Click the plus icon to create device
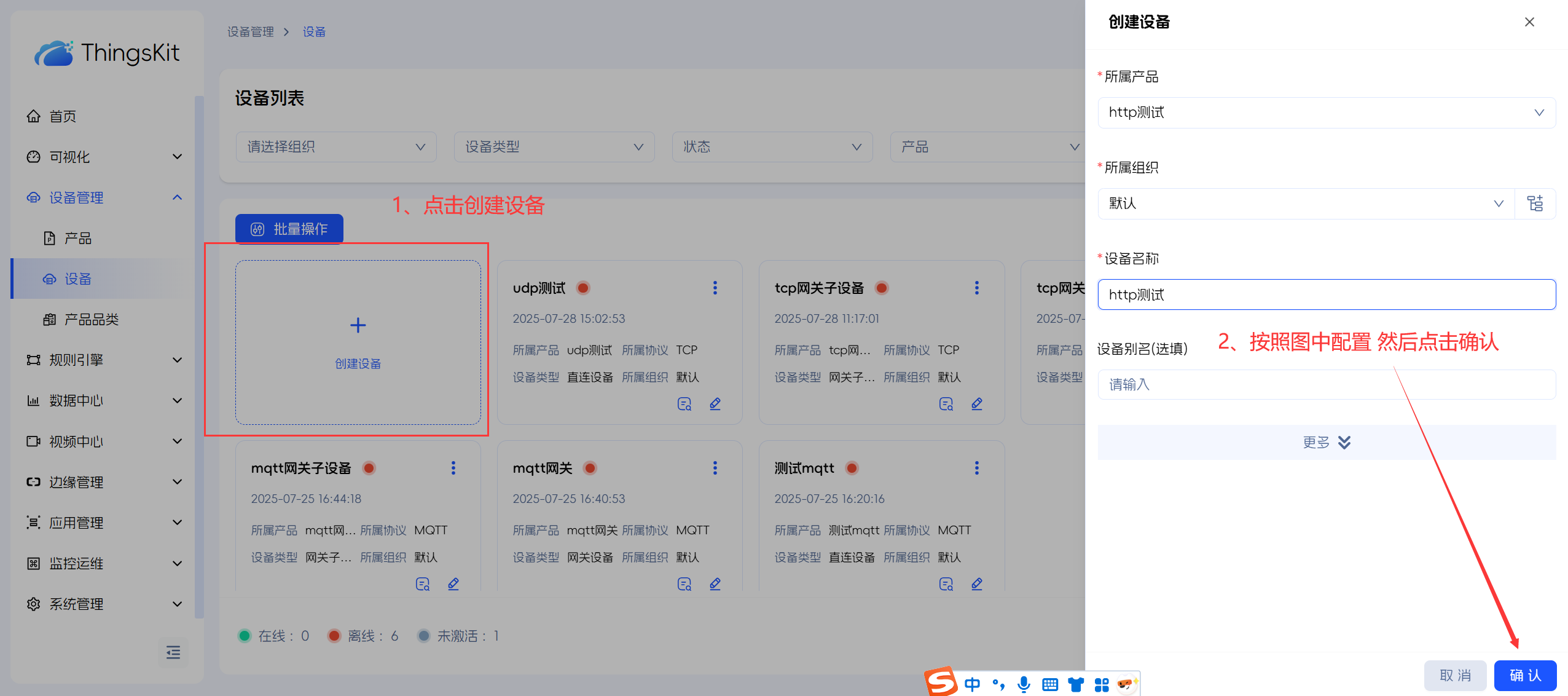 click(x=358, y=325)
